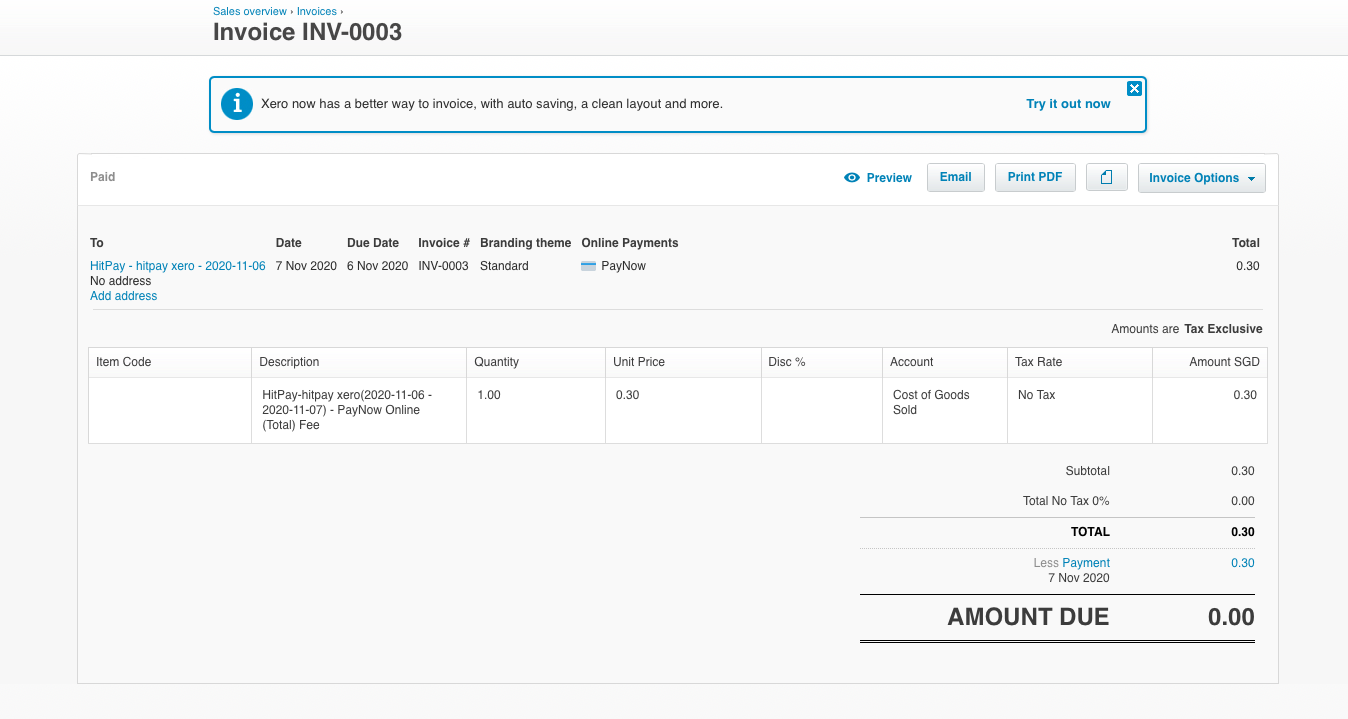1348x719 pixels.
Task: Click the Preview eye icon
Action: click(852, 178)
